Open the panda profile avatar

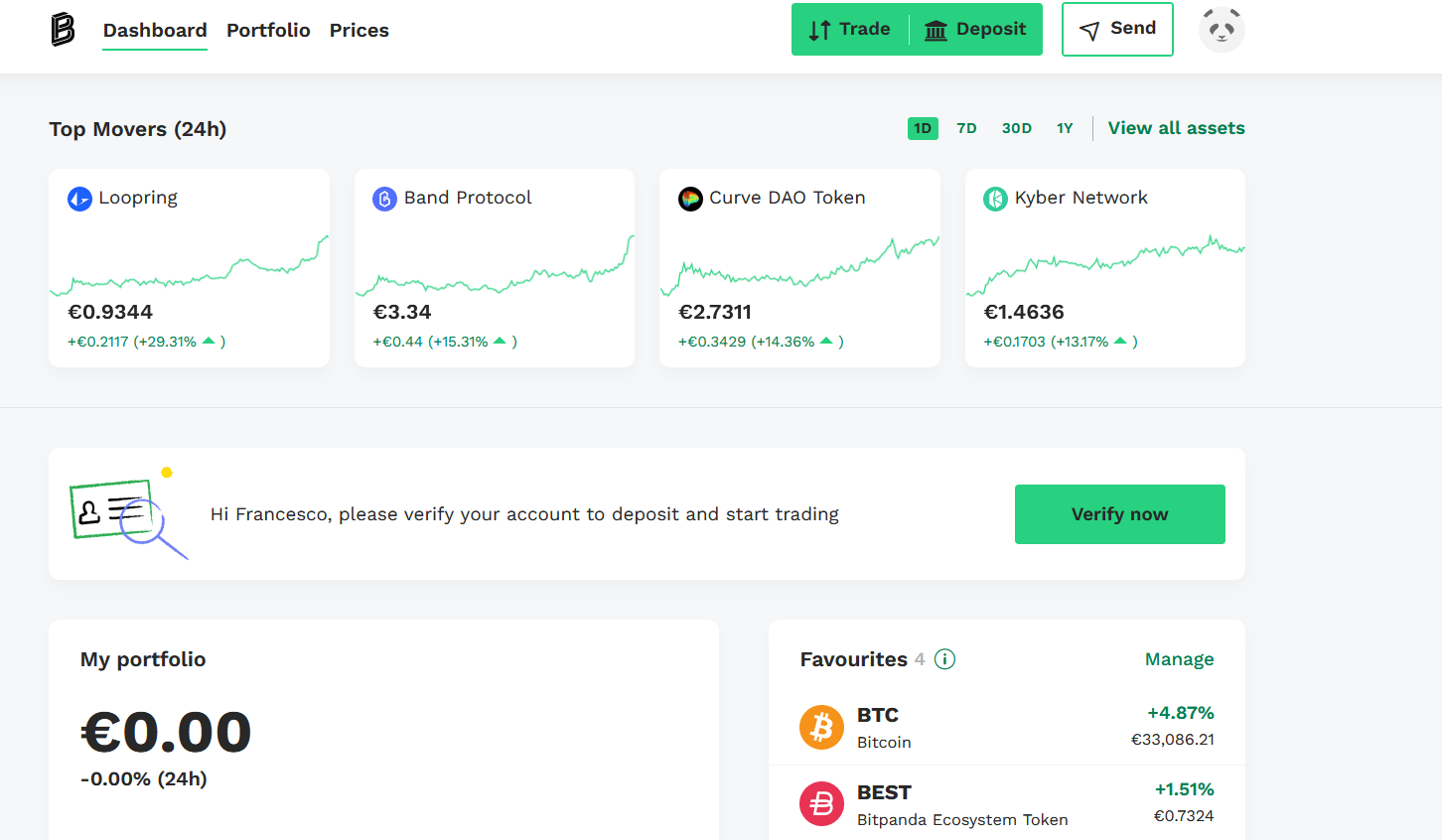point(1222,30)
